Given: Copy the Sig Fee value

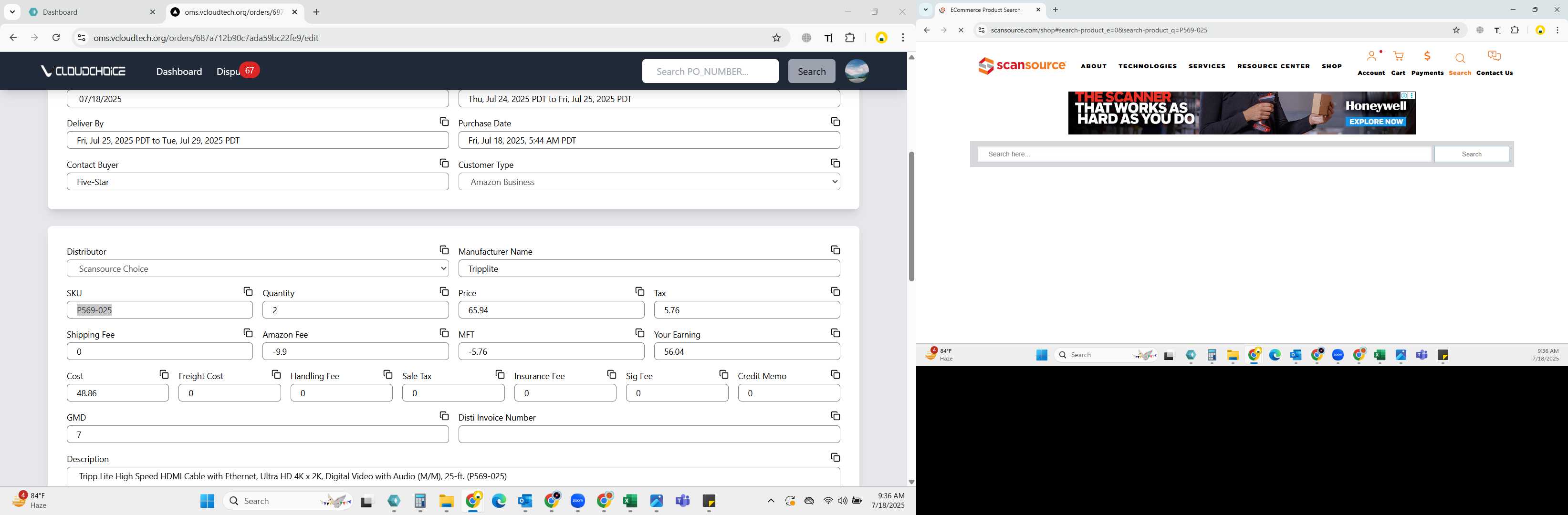Looking at the screenshot, I should (723, 374).
